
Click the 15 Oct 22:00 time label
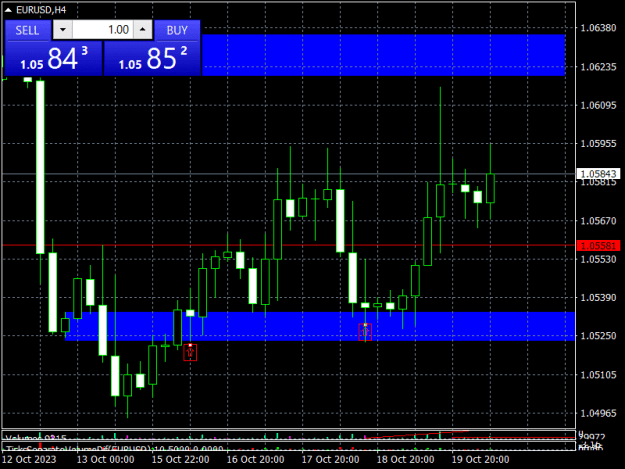(180, 459)
